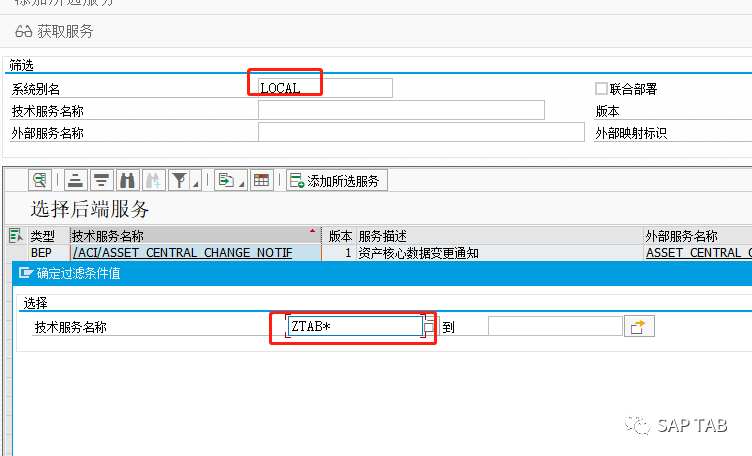Click the 获取服务 button
The height and width of the screenshot is (456, 752).
[54, 32]
